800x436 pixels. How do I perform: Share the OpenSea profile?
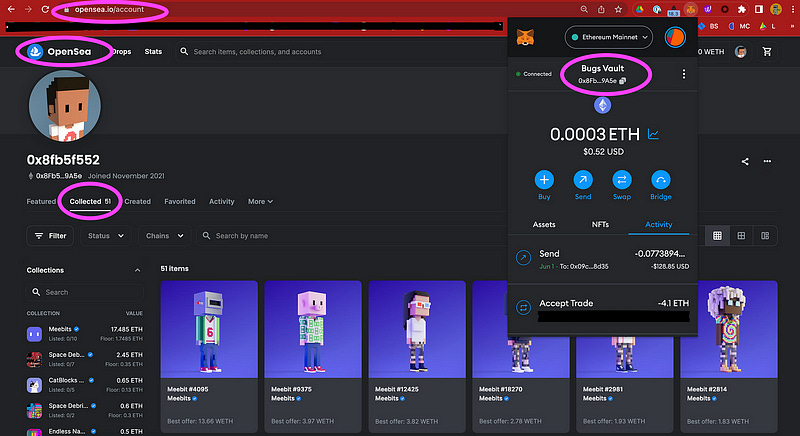[x=745, y=161]
